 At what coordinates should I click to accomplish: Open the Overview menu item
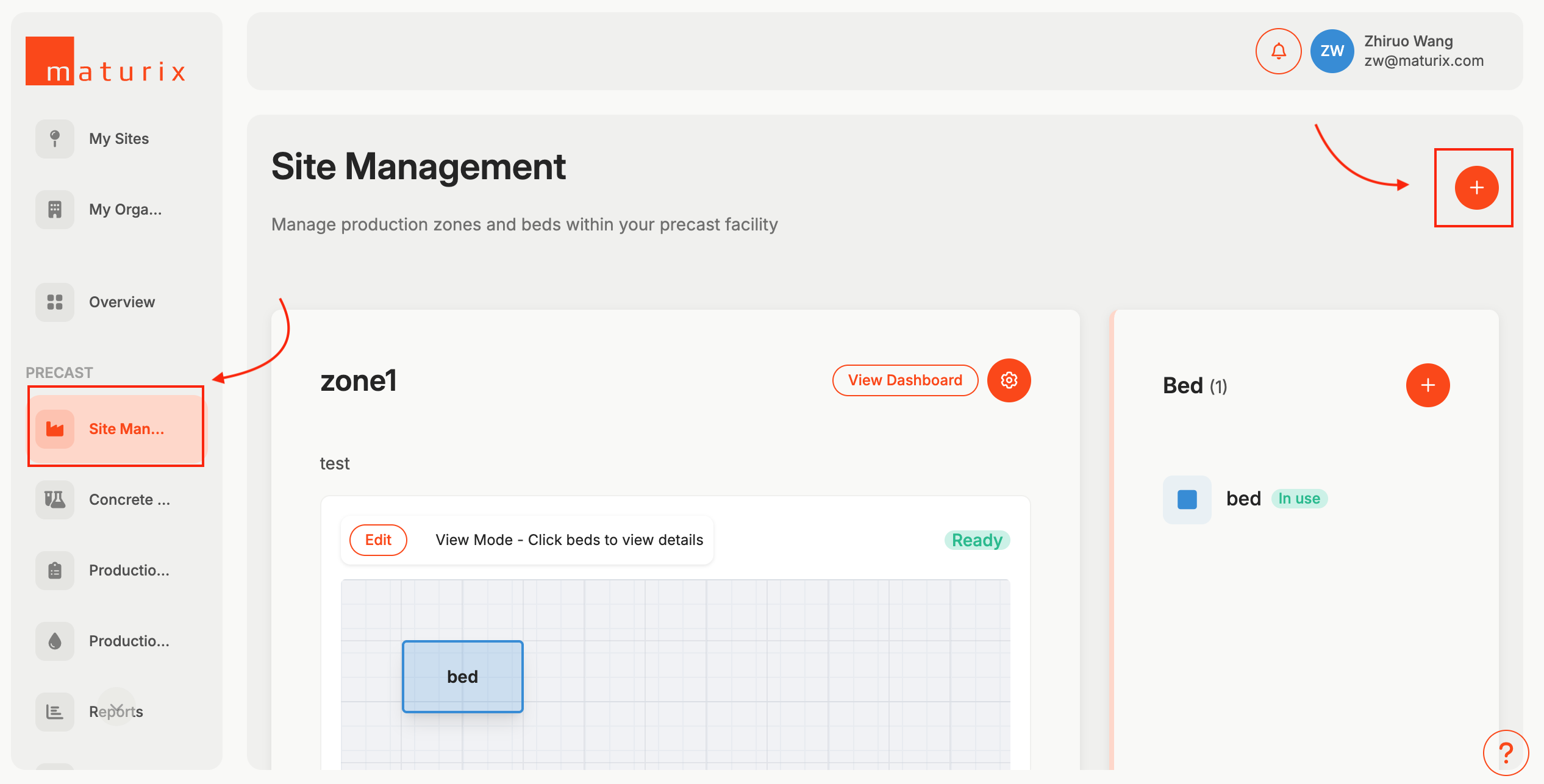coord(121,302)
